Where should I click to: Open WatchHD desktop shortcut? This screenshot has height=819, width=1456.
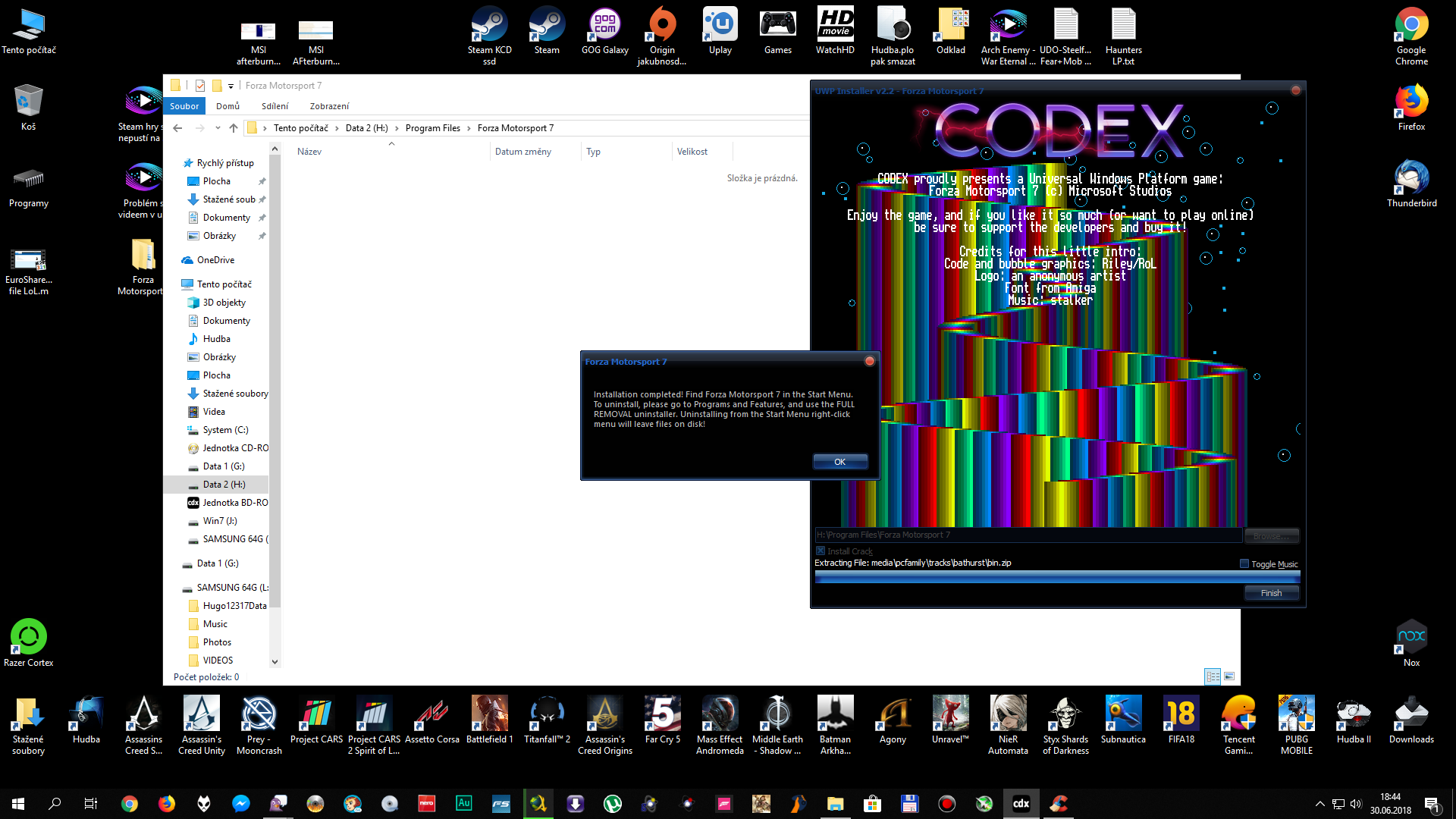coord(835,32)
